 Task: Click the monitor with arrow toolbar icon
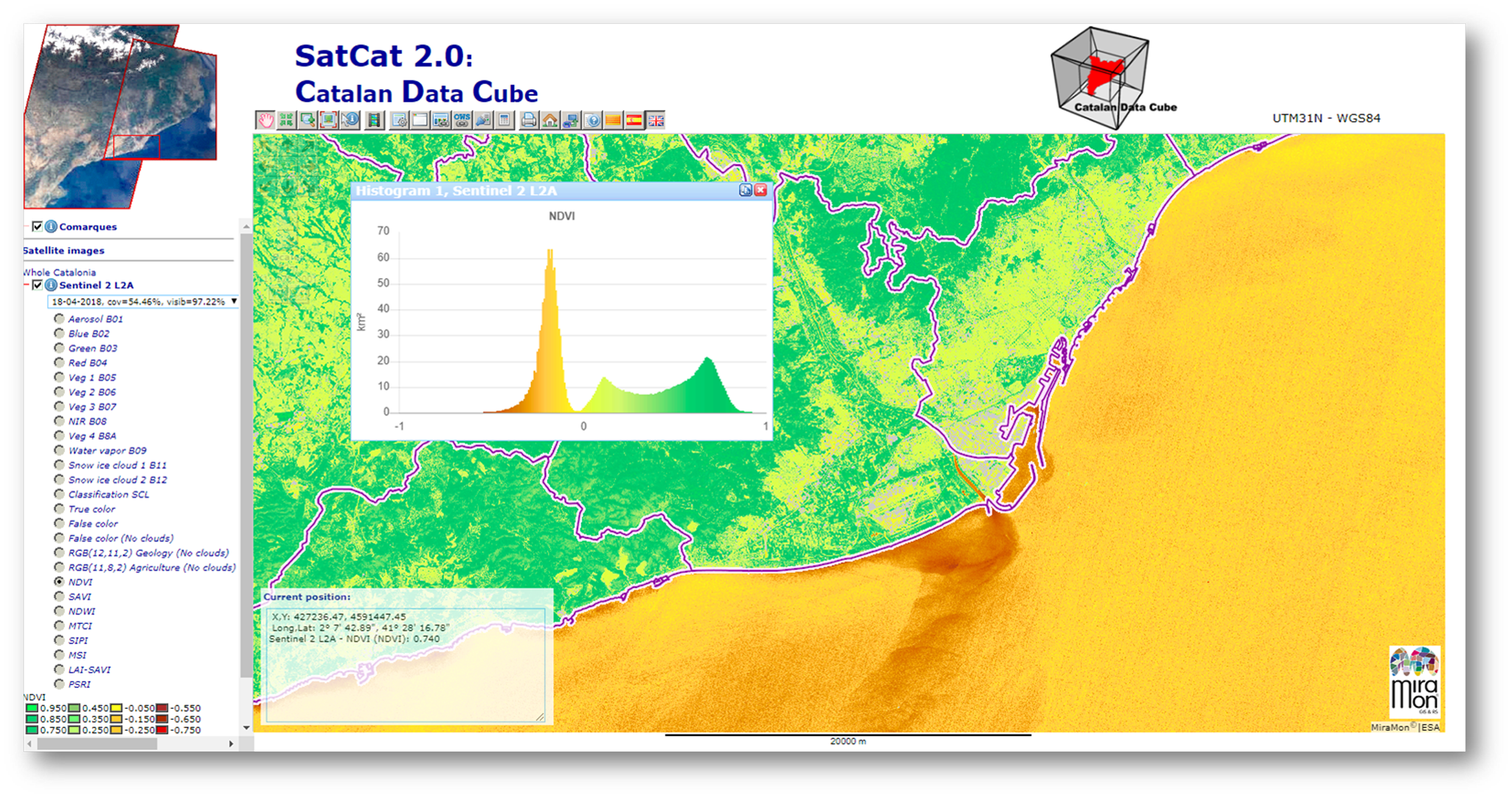tap(571, 120)
